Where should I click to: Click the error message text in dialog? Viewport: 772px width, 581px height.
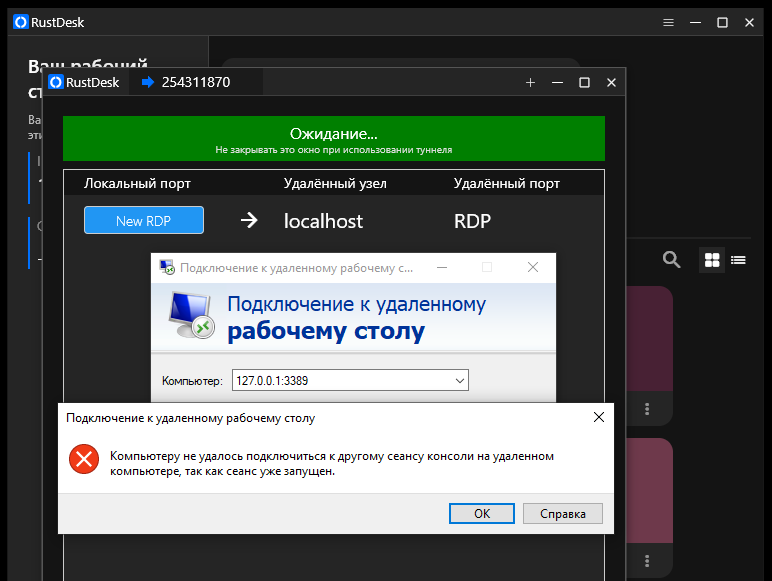(x=332, y=463)
